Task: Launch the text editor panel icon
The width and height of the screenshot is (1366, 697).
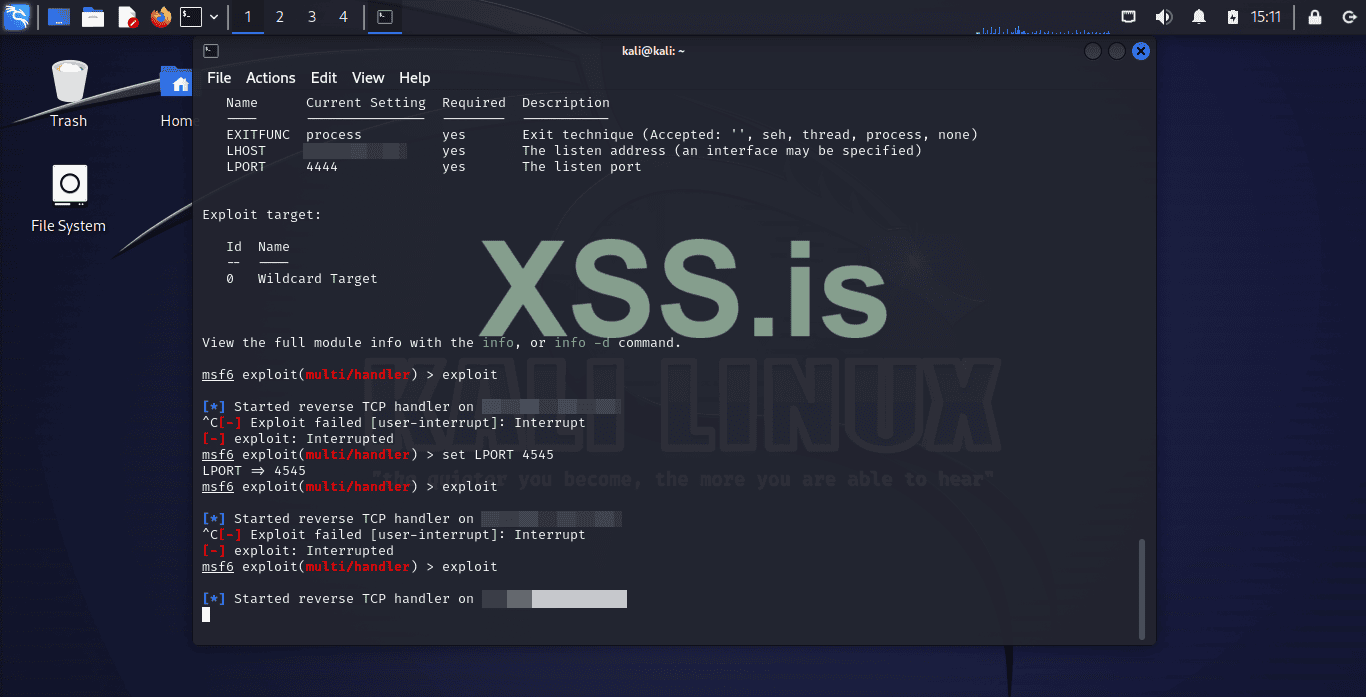Action: (x=127, y=17)
